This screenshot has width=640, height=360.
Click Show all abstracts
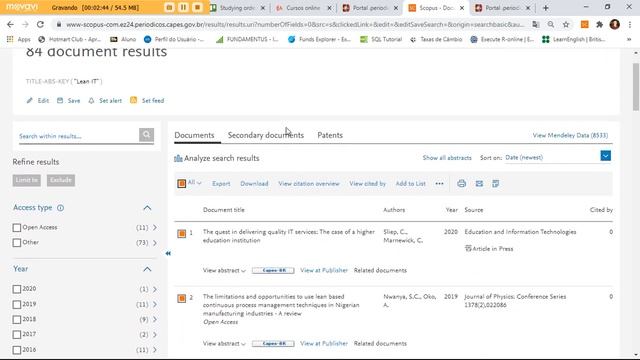coord(447,158)
